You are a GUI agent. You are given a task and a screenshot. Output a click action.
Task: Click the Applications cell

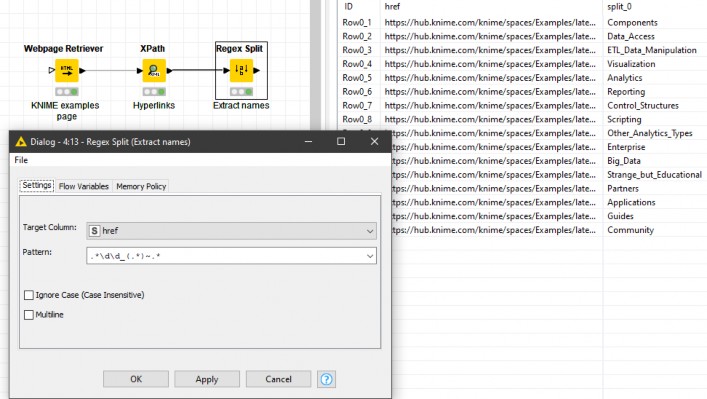click(631, 202)
